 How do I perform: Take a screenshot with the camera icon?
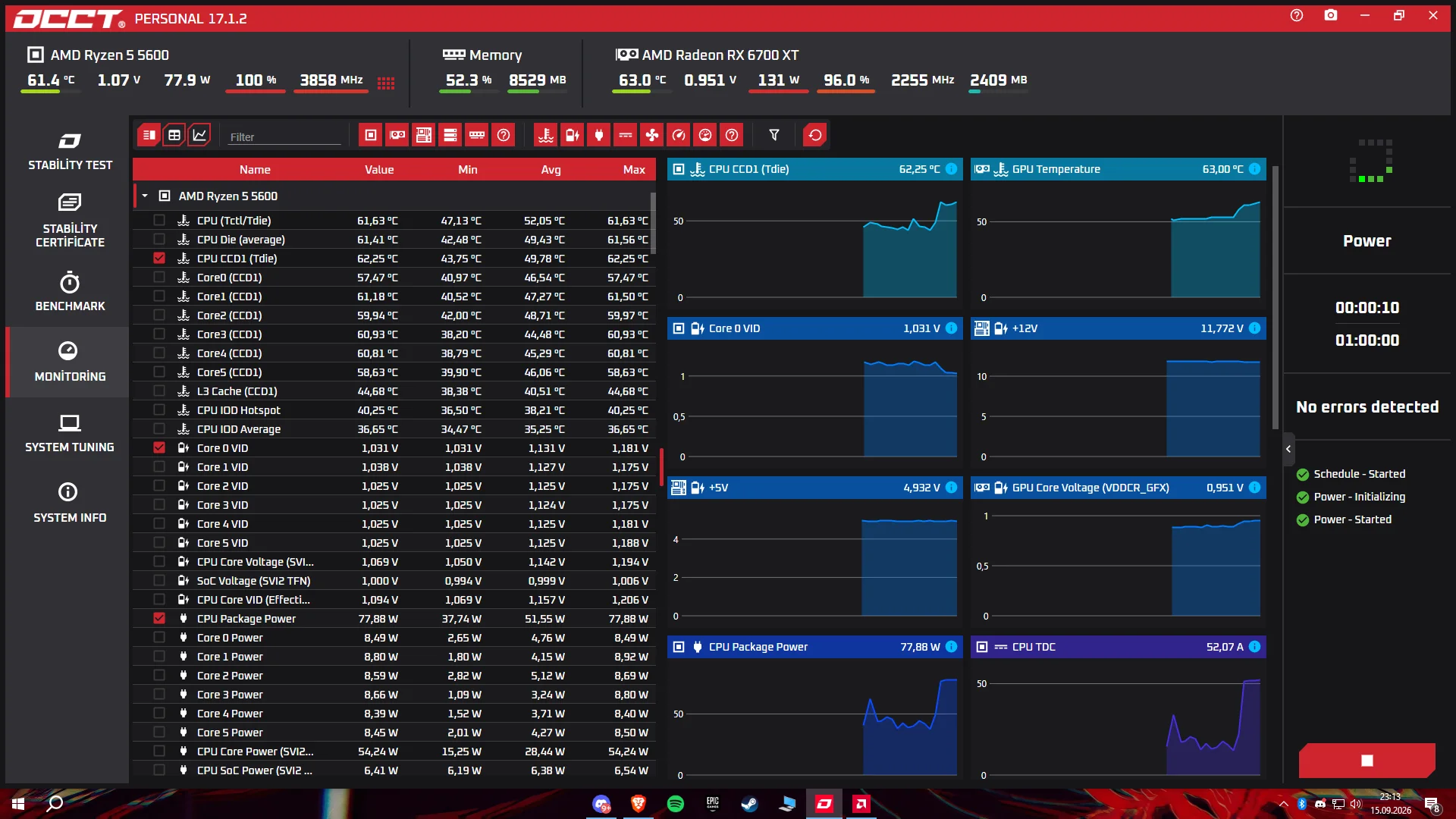click(x=1331, y=15)
